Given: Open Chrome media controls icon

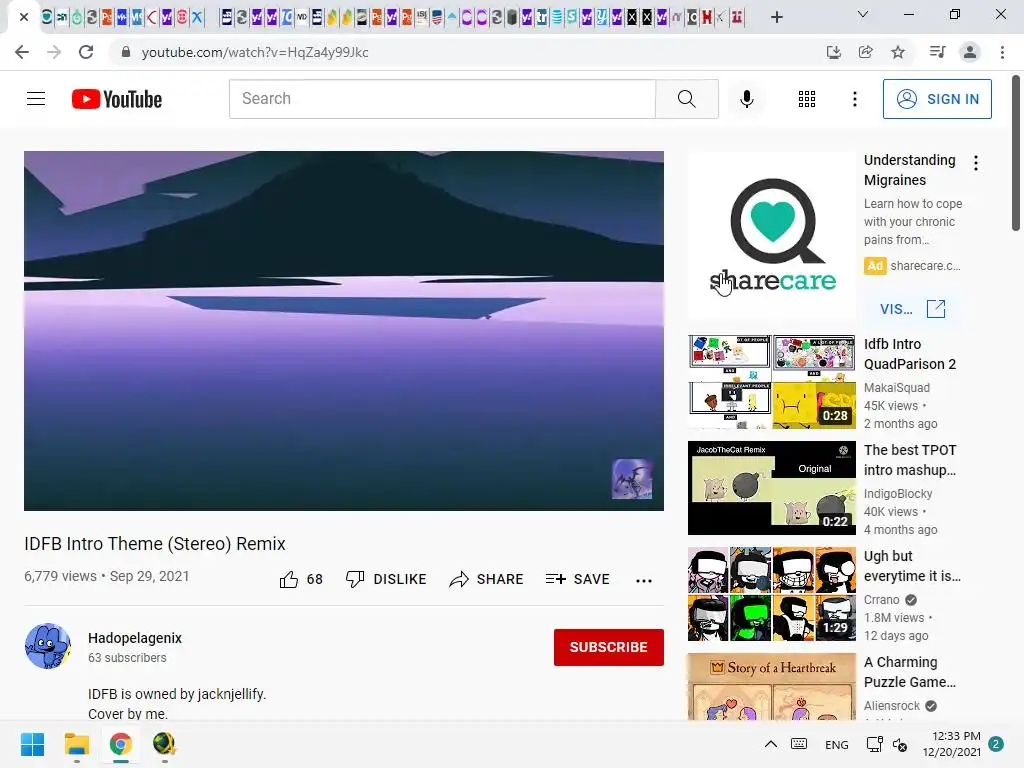Looking at the screenshot, I should click(937, 52).
